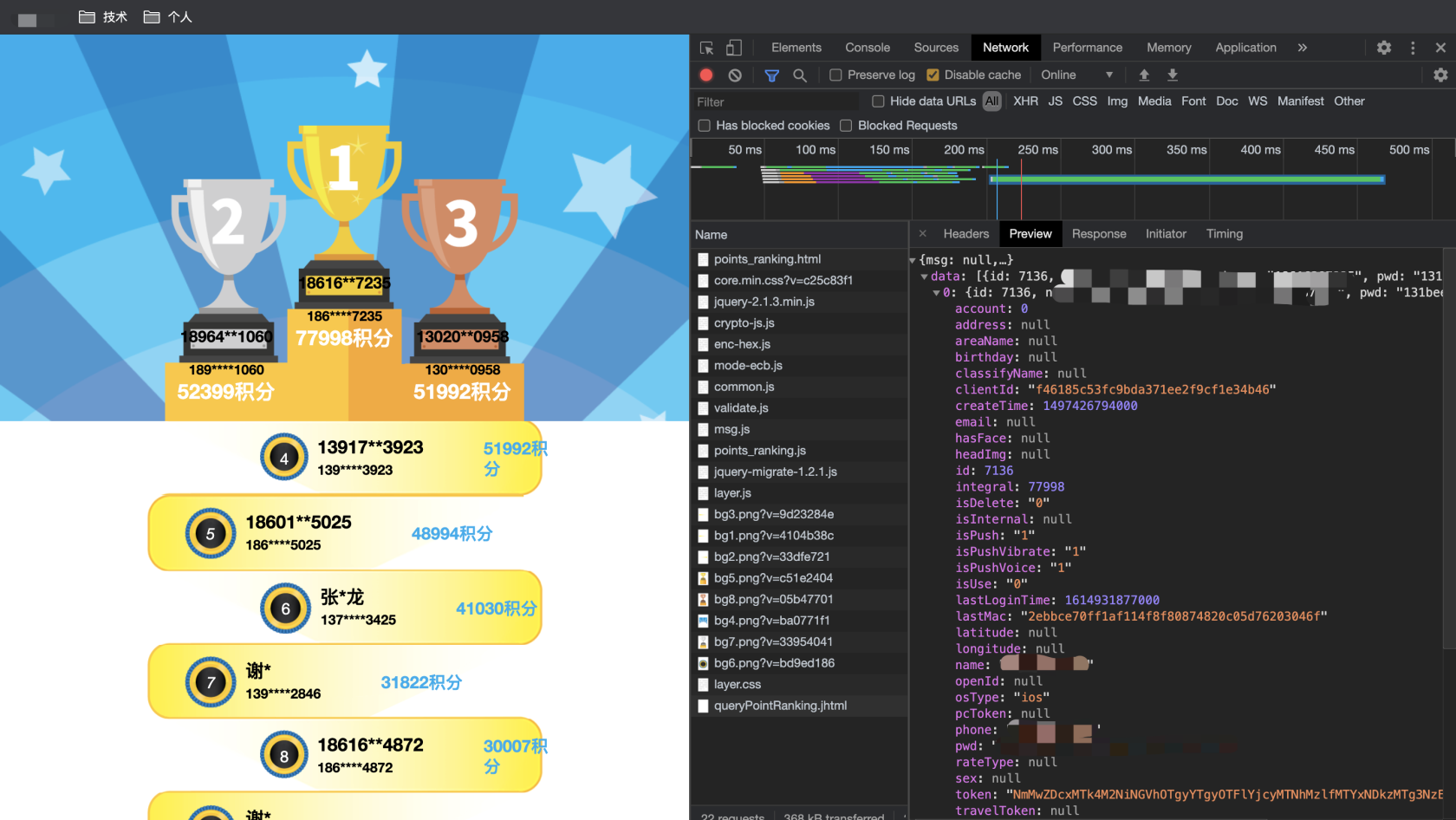
Task: Click the import HAR upload icon
Action: (x=1144, y=75)
